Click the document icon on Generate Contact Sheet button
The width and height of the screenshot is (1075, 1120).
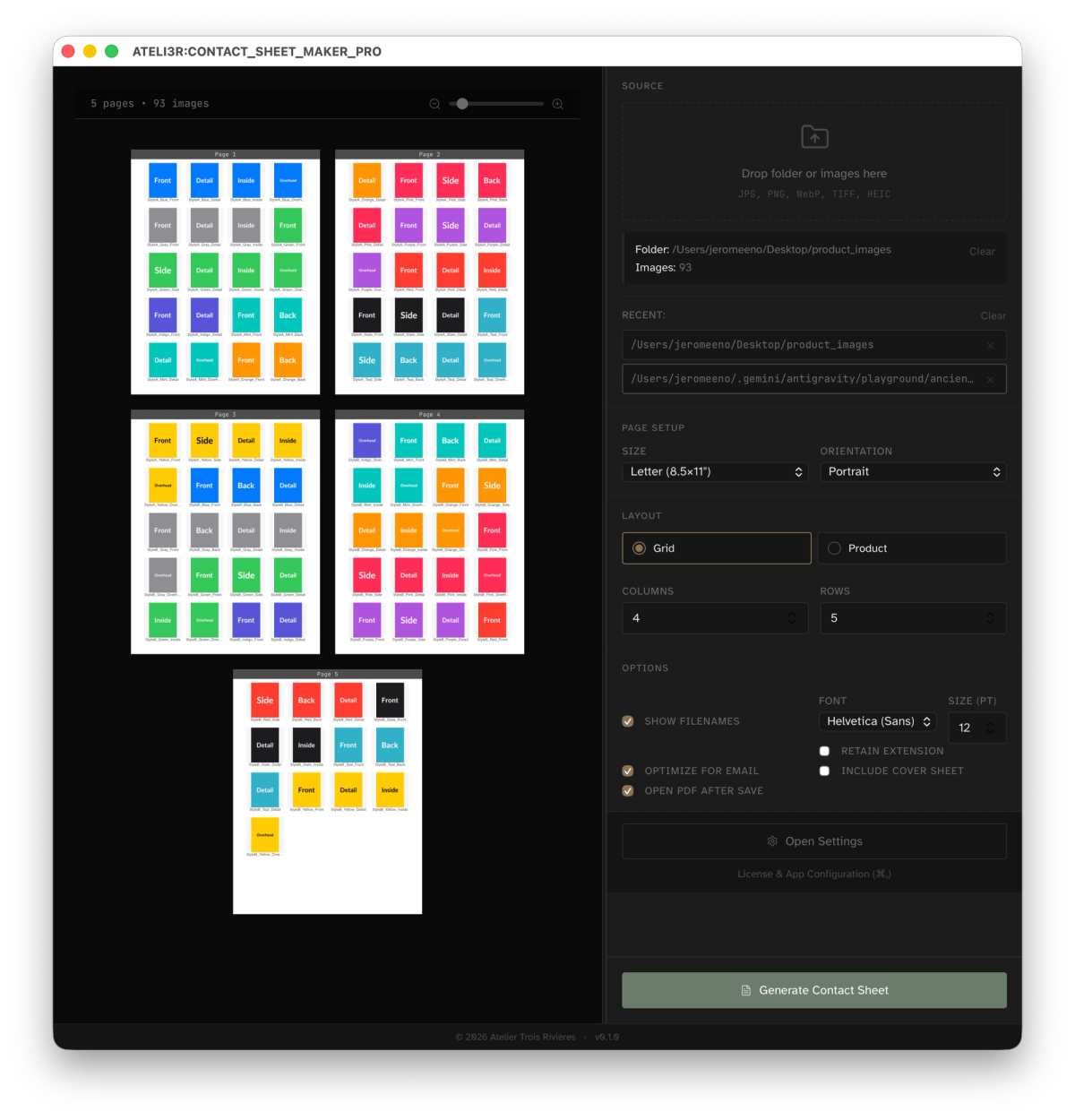click(745, 990)
